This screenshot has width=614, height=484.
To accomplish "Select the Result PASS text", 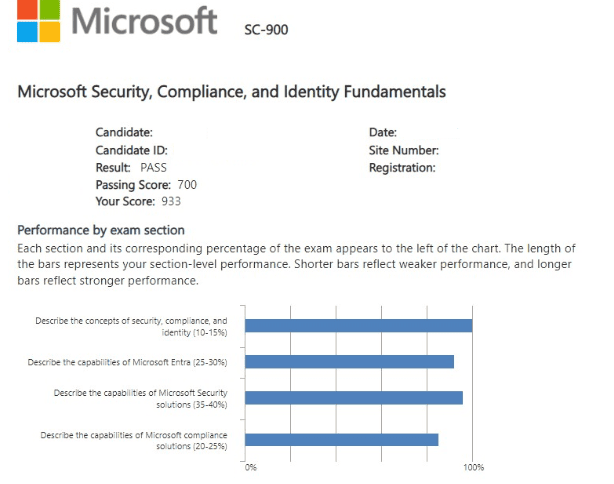I will (131, 168).
